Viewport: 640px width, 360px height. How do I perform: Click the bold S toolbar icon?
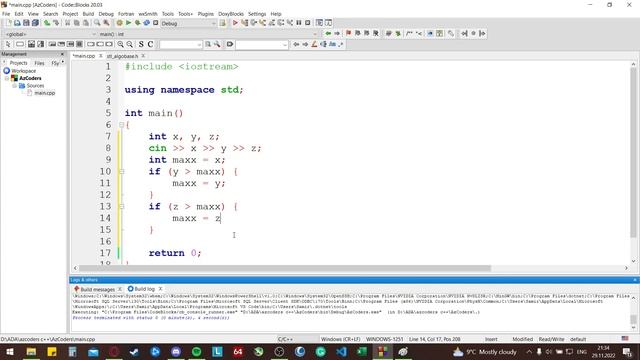click(141, 44)
